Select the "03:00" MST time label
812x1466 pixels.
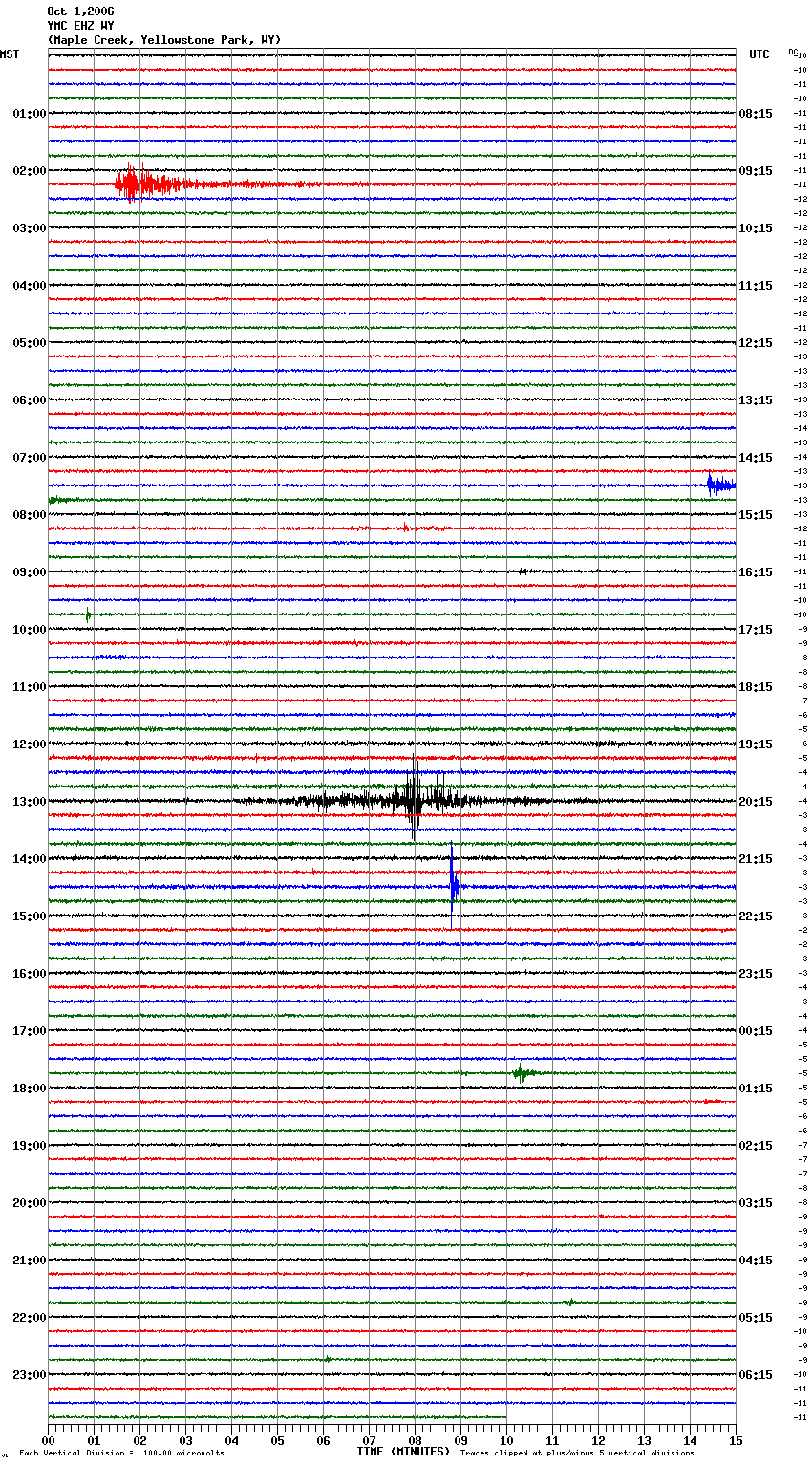pyautogui.click(x=30, y=228)
